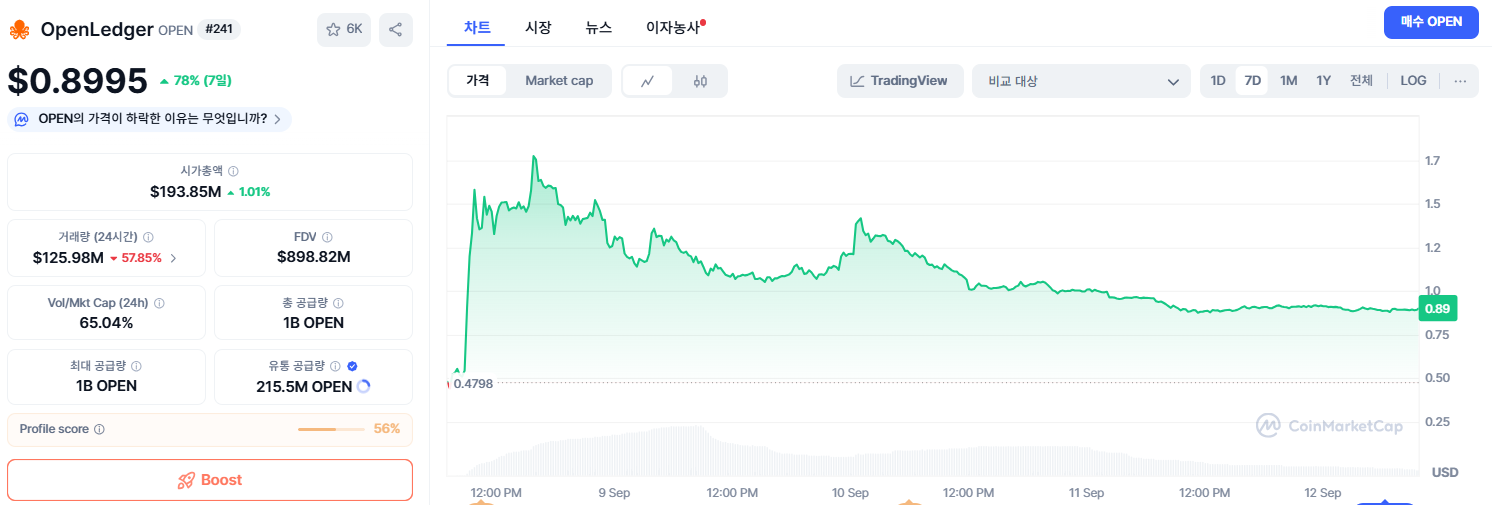Open the share options icon

[396, 30]
